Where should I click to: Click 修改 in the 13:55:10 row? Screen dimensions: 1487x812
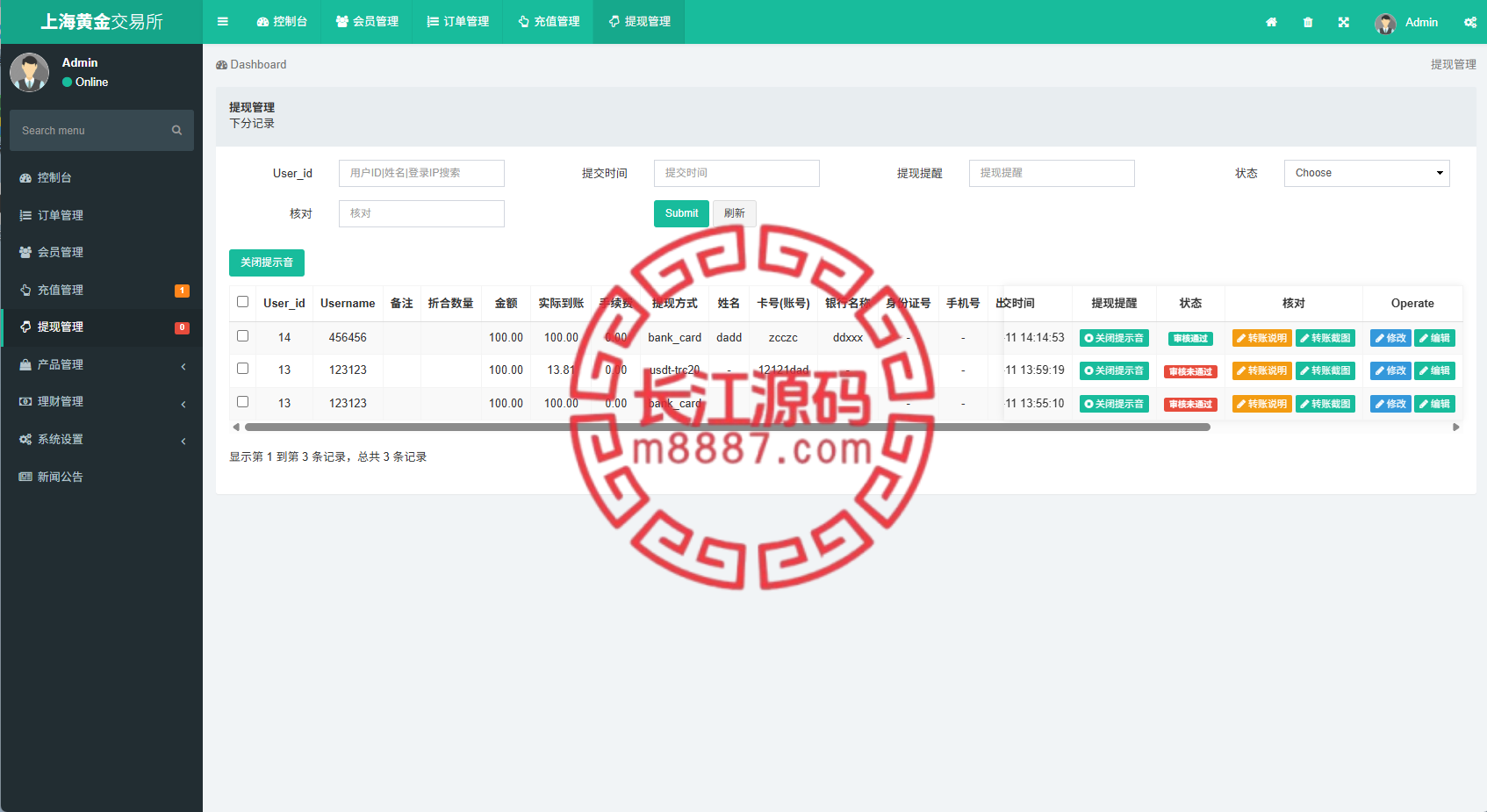click(1390, 404)
